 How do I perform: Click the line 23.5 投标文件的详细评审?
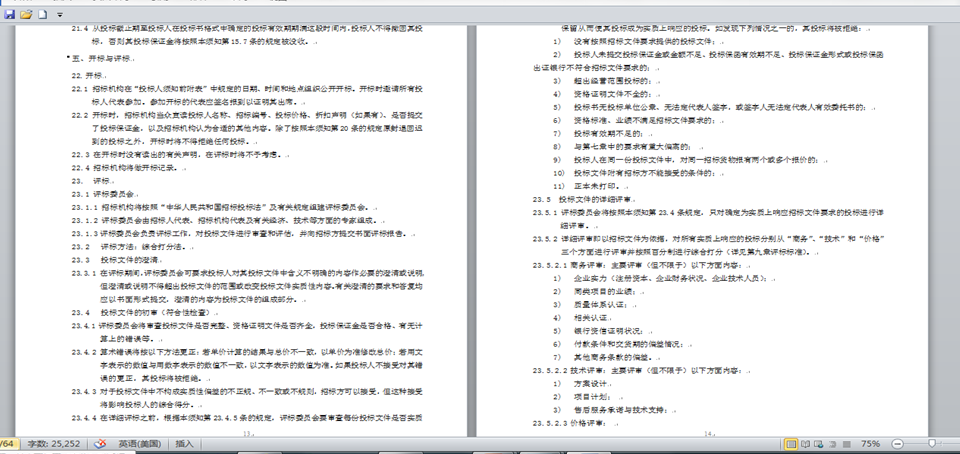tap(582, 199)
